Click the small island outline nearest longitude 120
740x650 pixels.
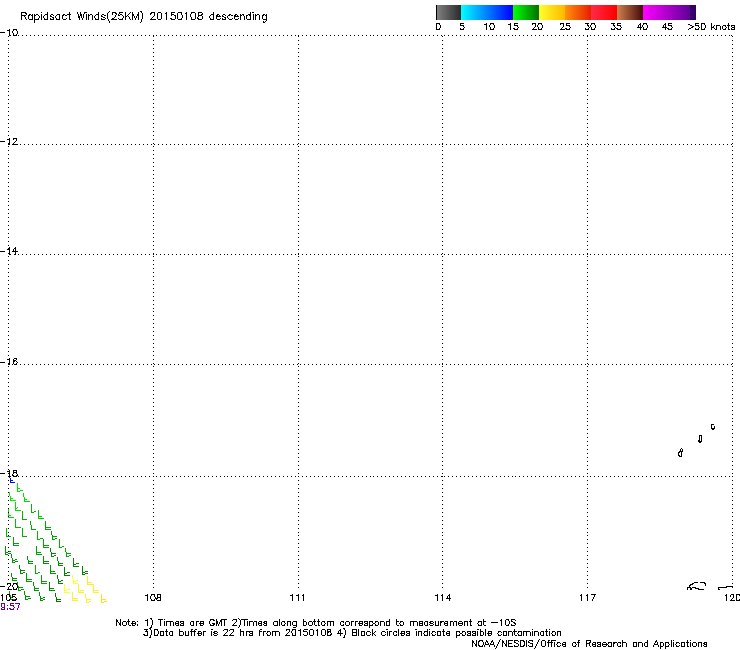(x=713, y=427)
